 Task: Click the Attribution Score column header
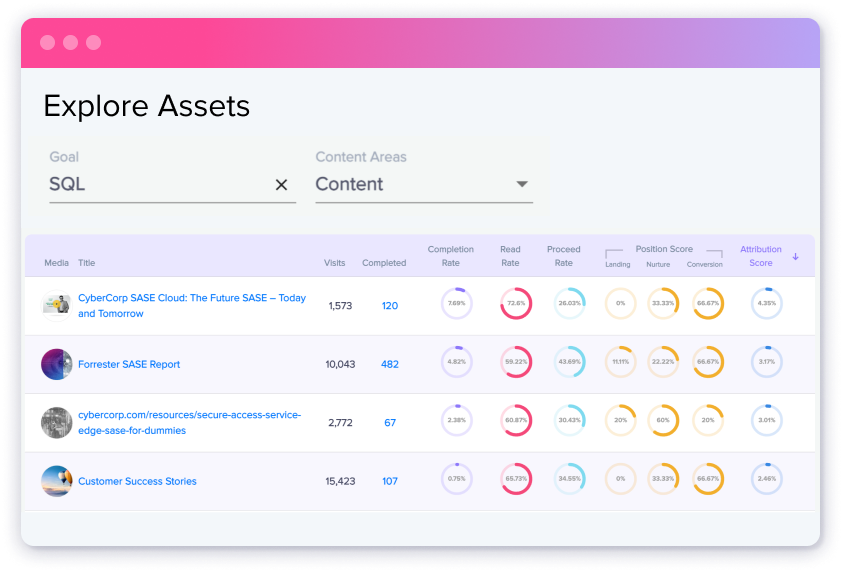(x=761, y=256)
